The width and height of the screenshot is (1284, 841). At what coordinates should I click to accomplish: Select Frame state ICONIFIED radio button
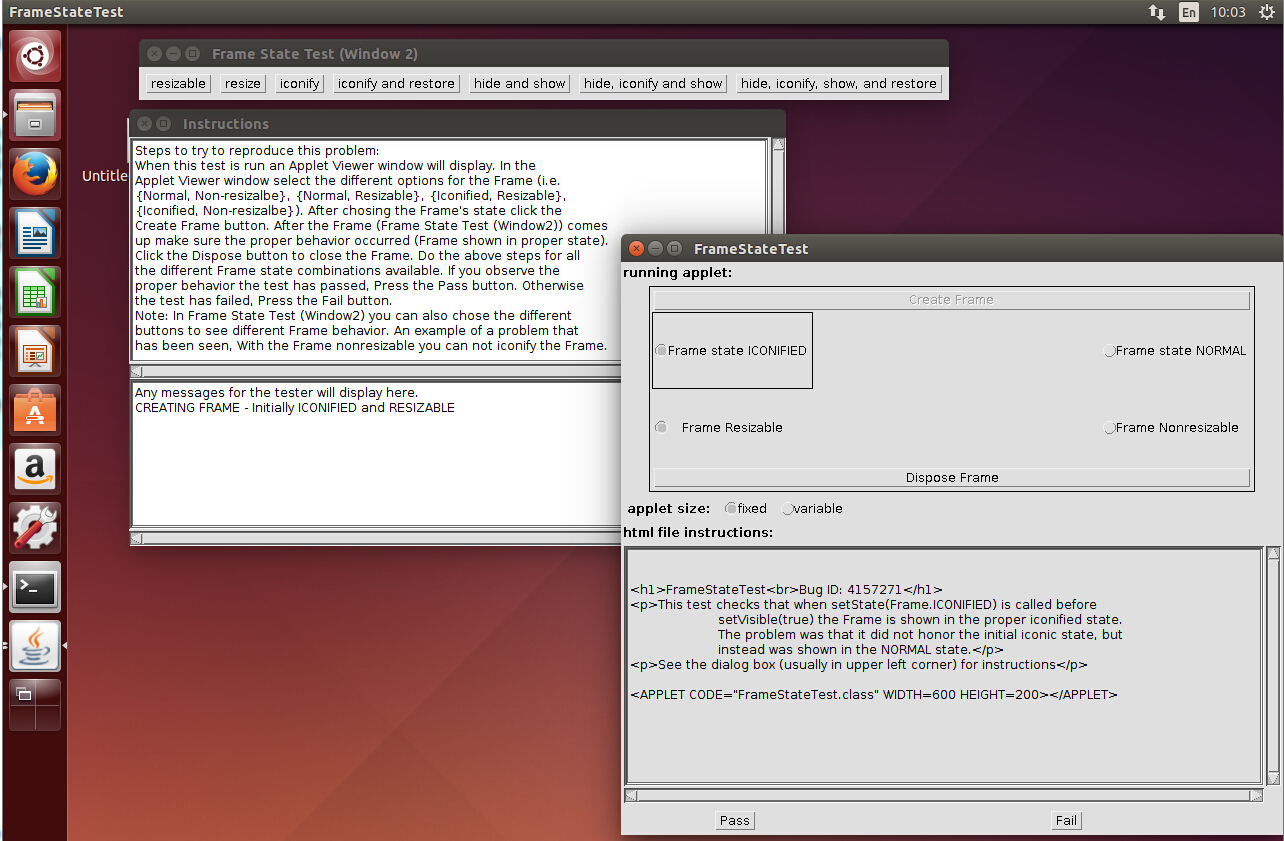661,351
